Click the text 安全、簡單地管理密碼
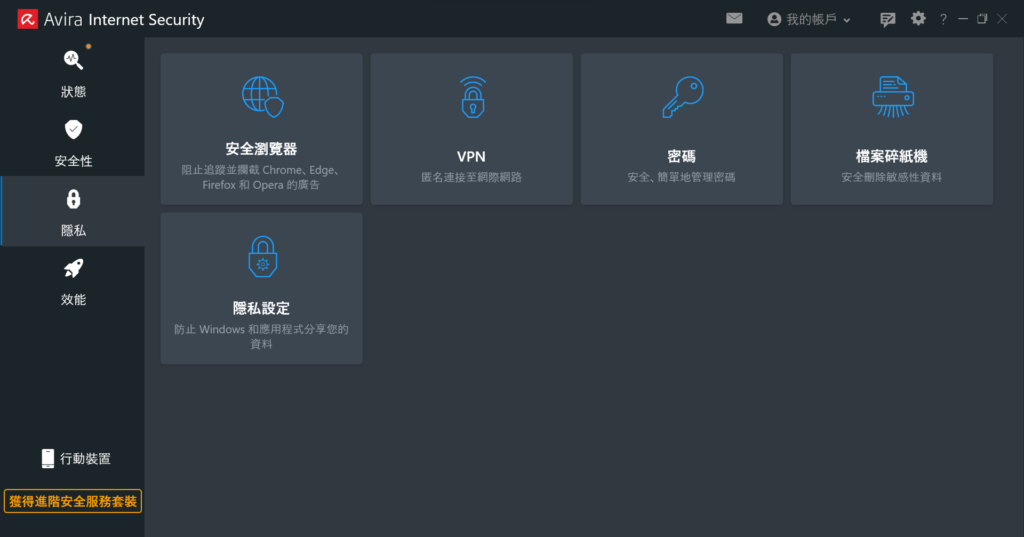The image size is (1024, 537). 681,177
